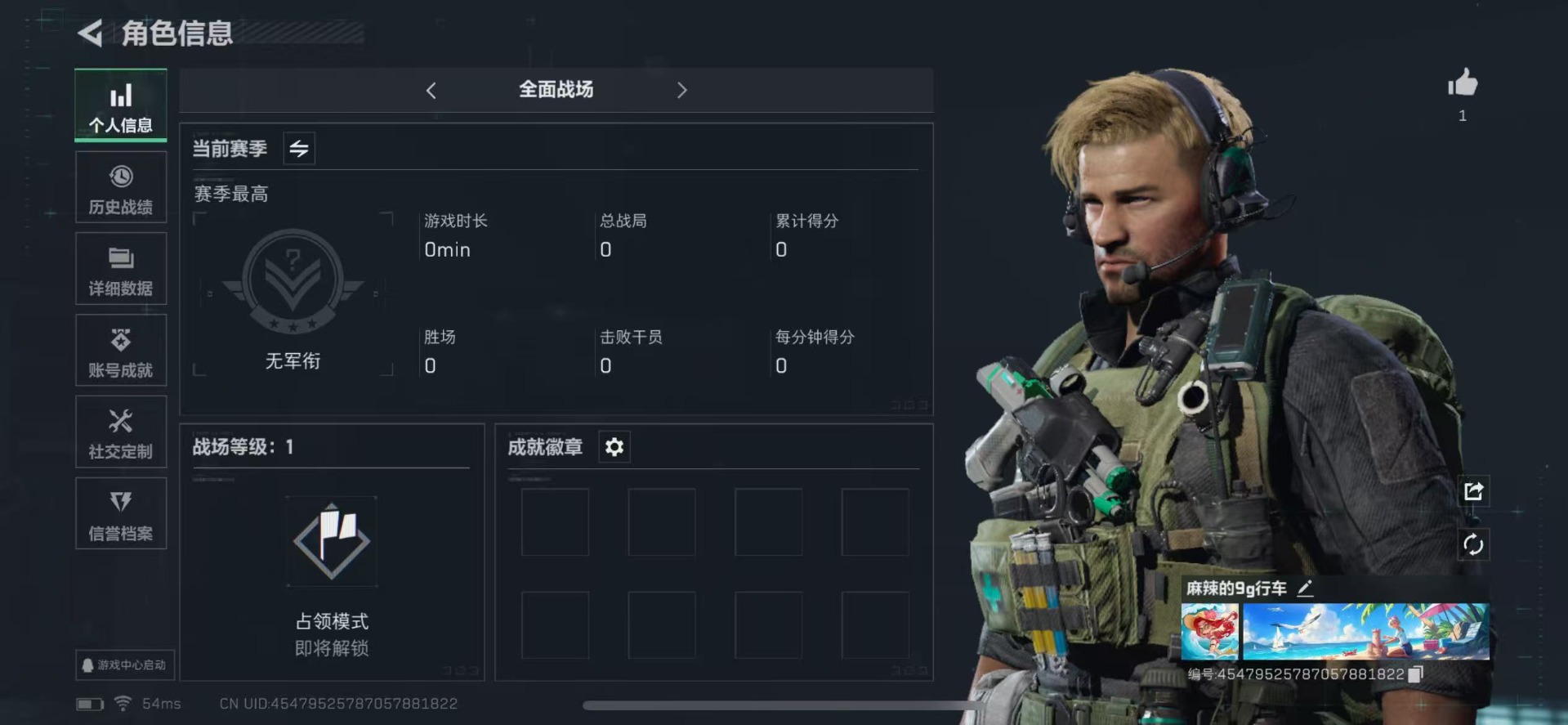1568x725 pixels.
Task: Open the 详细数据 tab
Action: 121,269
